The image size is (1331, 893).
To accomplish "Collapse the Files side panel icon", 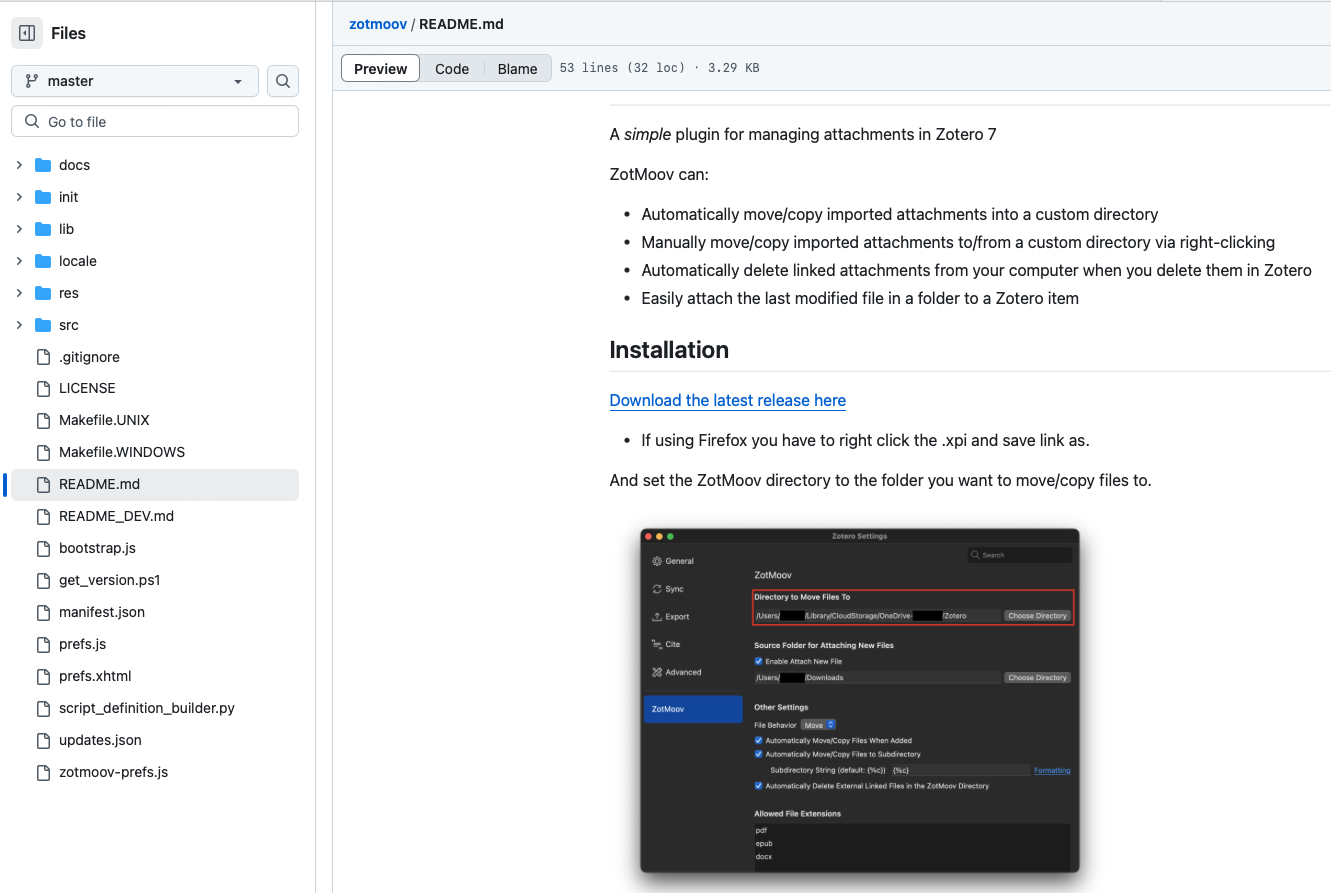I will 27,33.
